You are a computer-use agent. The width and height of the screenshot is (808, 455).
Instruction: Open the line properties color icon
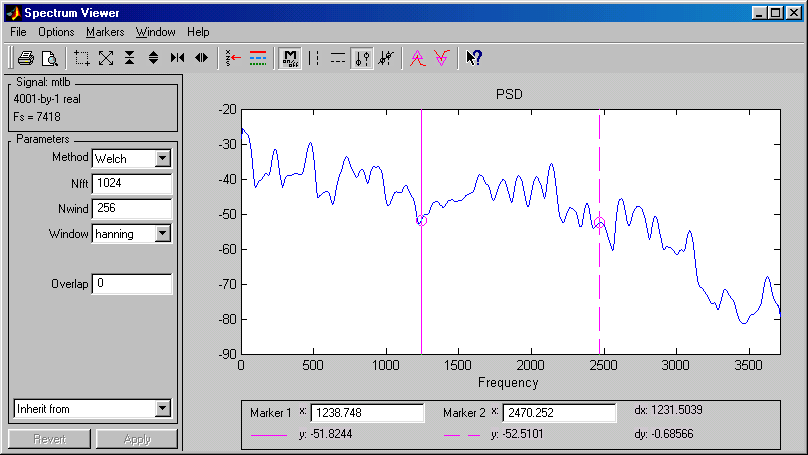coord(257,58)
